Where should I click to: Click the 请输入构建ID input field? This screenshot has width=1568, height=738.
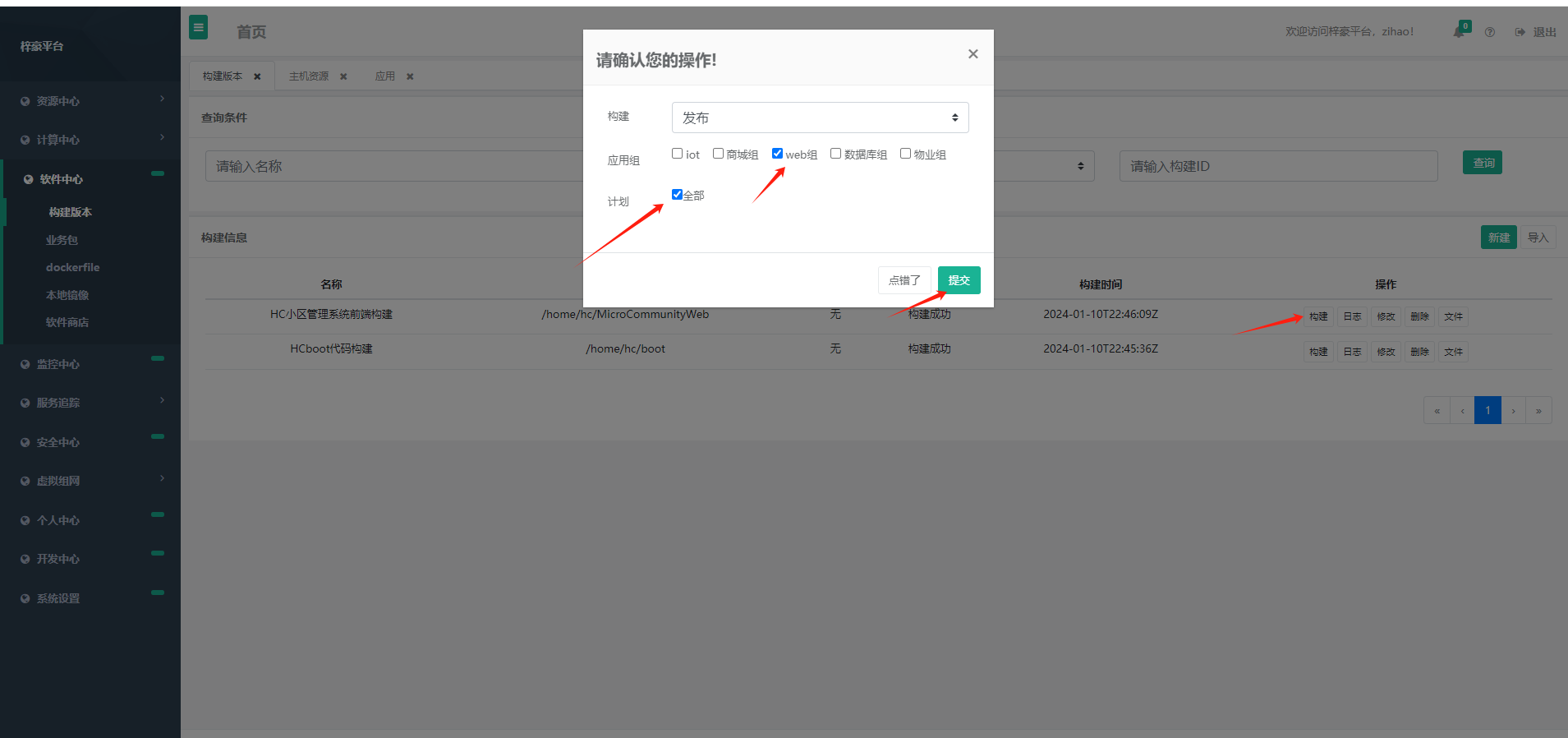(1277, 166)
